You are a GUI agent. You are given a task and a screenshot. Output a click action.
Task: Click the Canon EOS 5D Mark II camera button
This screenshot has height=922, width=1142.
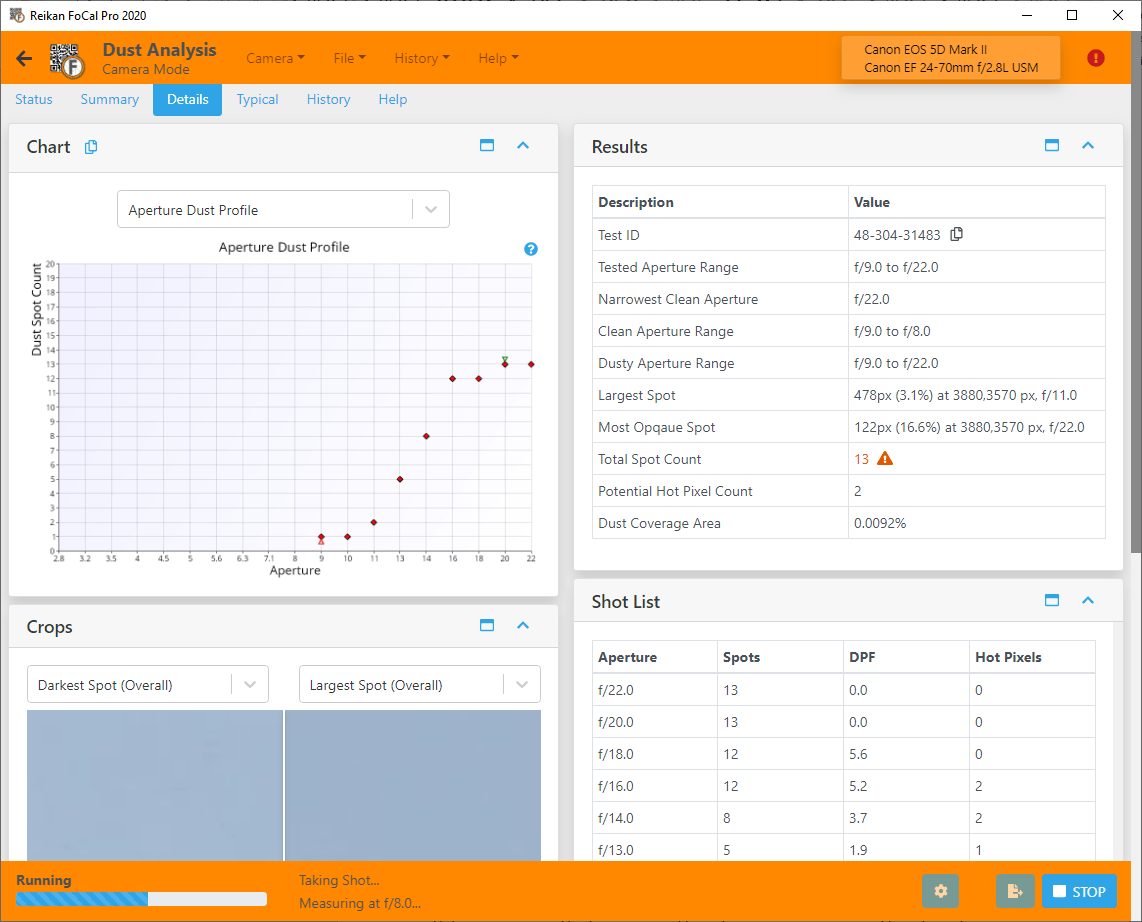click(x=950, y=59)
